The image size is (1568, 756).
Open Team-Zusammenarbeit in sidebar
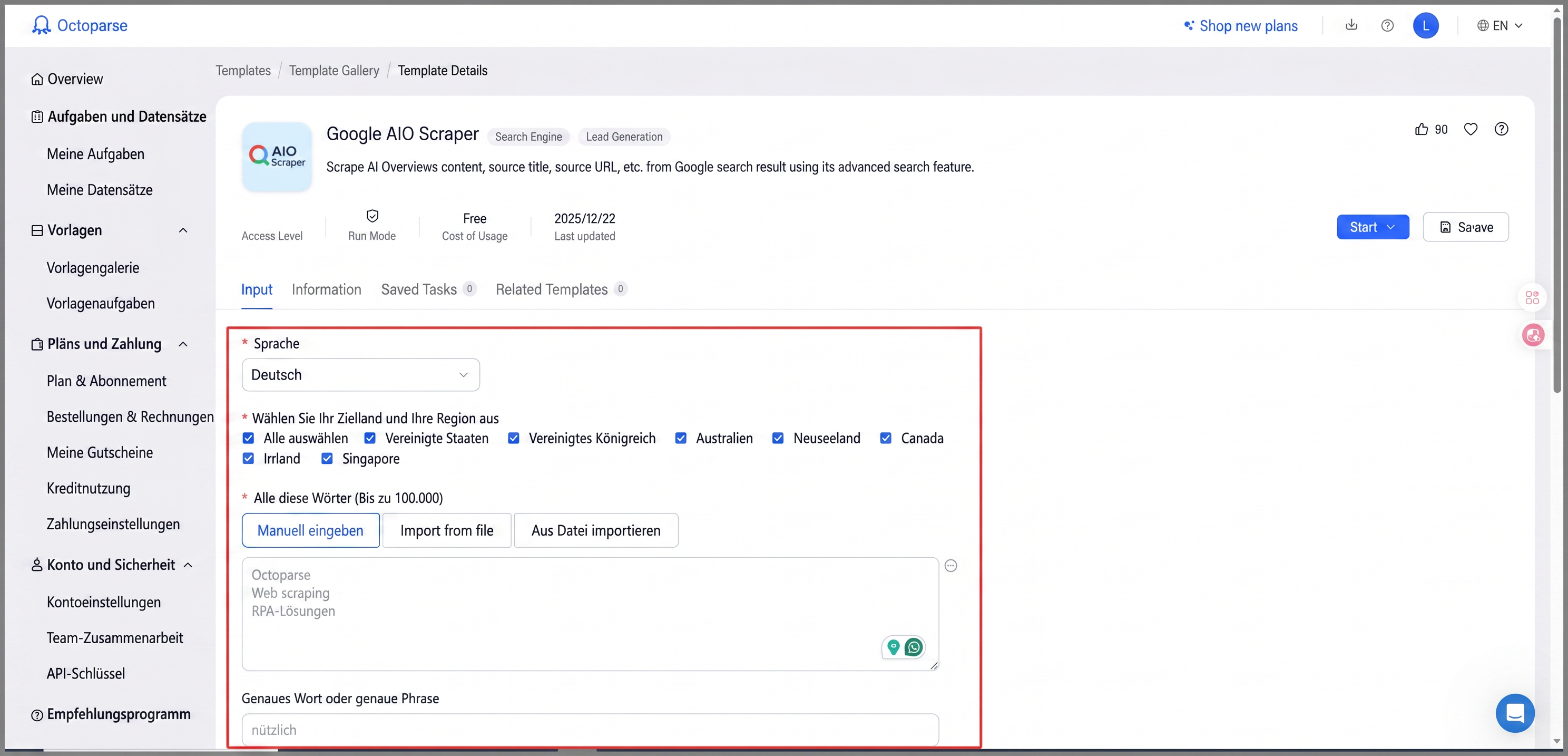pyautogui.click(x=115, y=638)
